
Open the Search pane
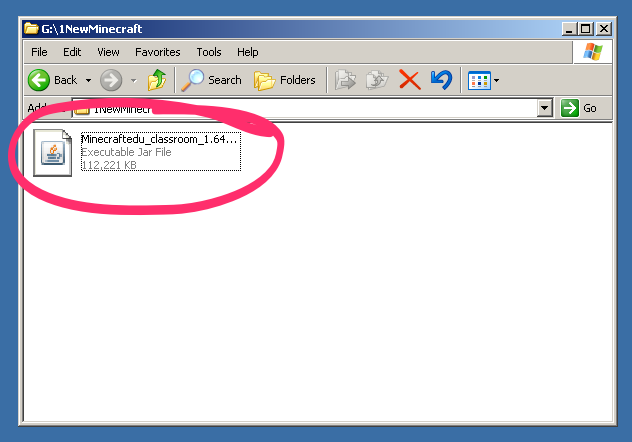coord(212,80)
